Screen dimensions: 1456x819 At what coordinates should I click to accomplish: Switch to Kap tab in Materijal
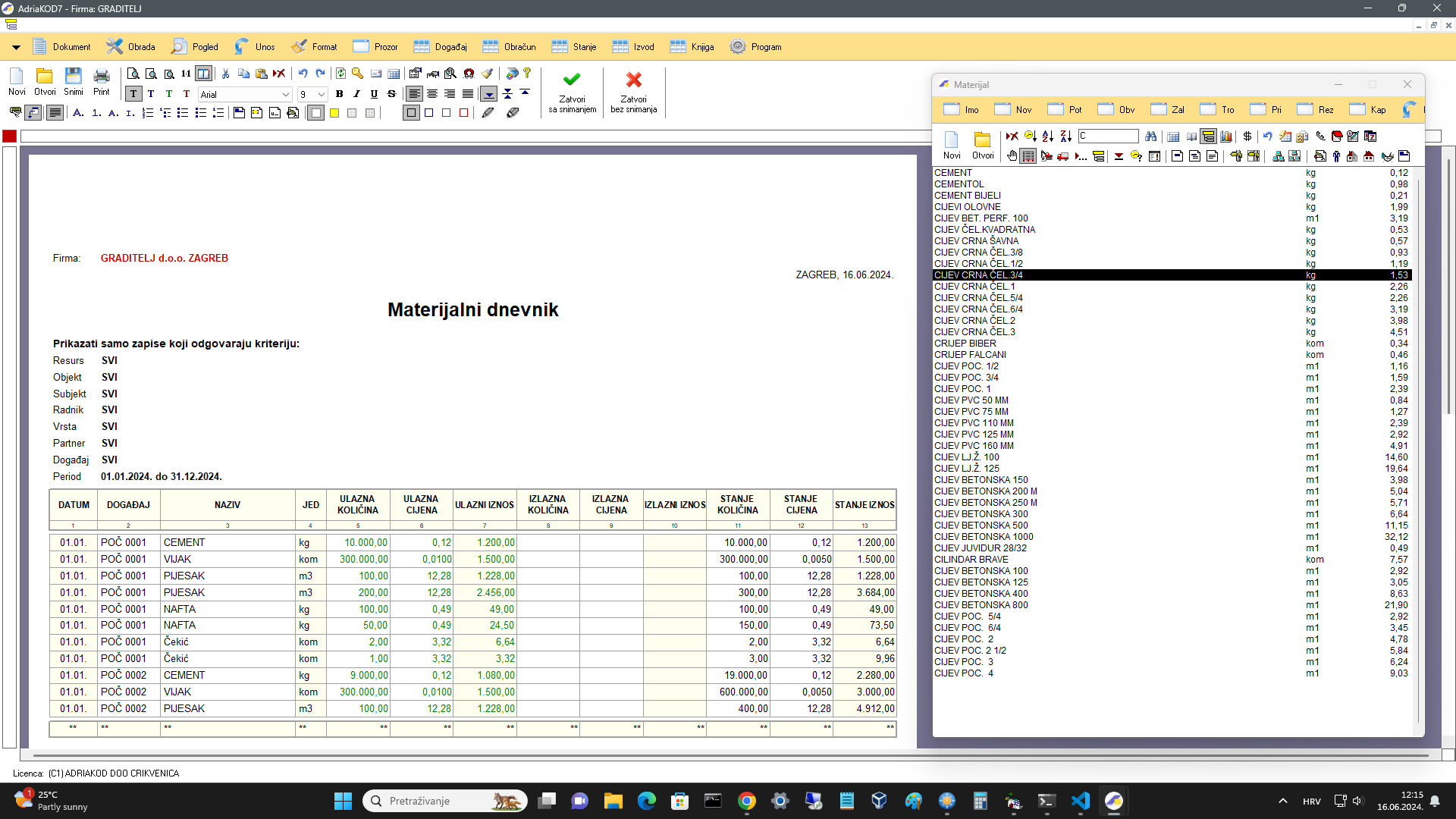(x=1368, y=109)
